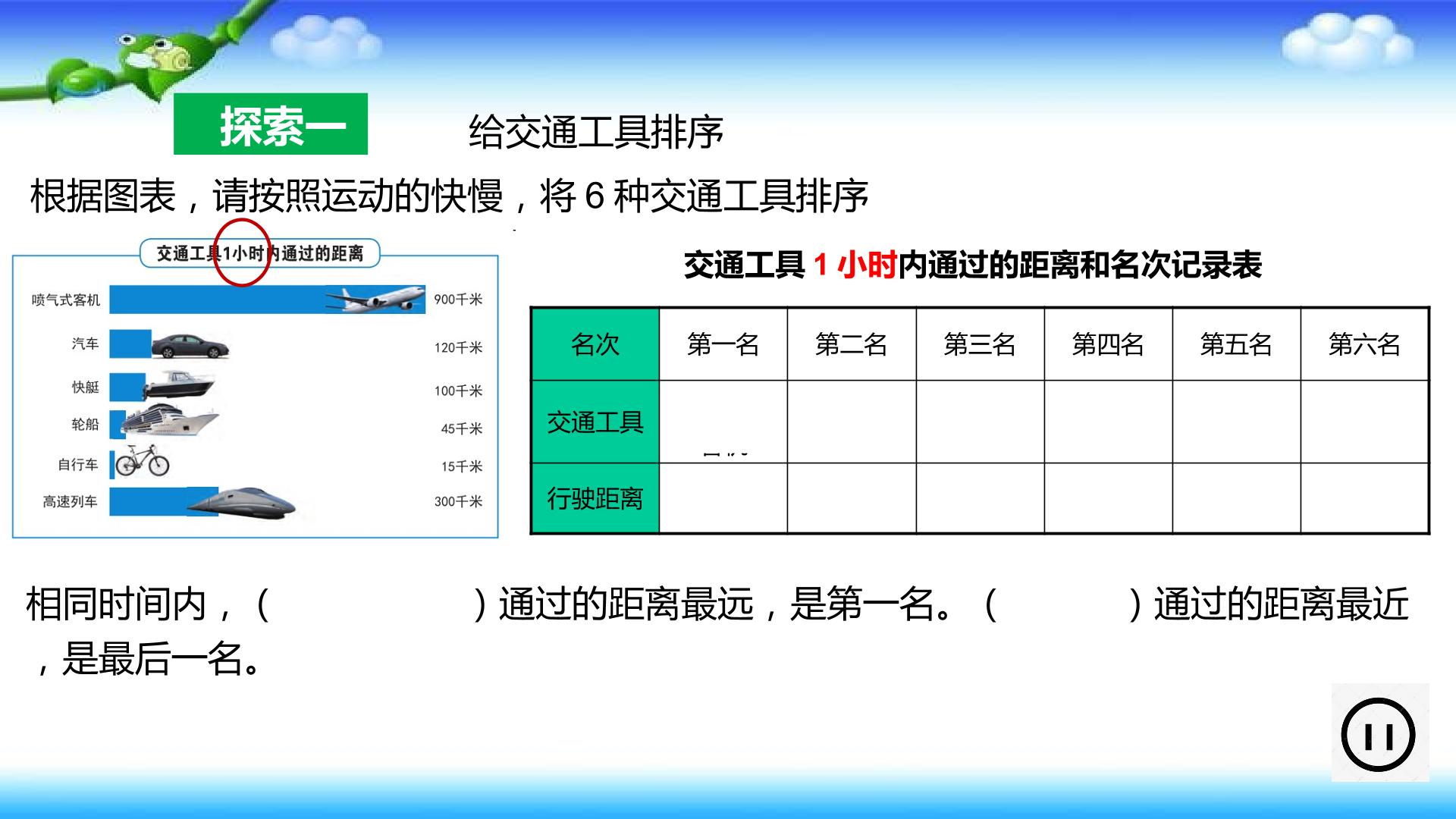Click the pause button
This screenshot has height=819, width=1456.
pyautogui.click(x=1379, y=734)
